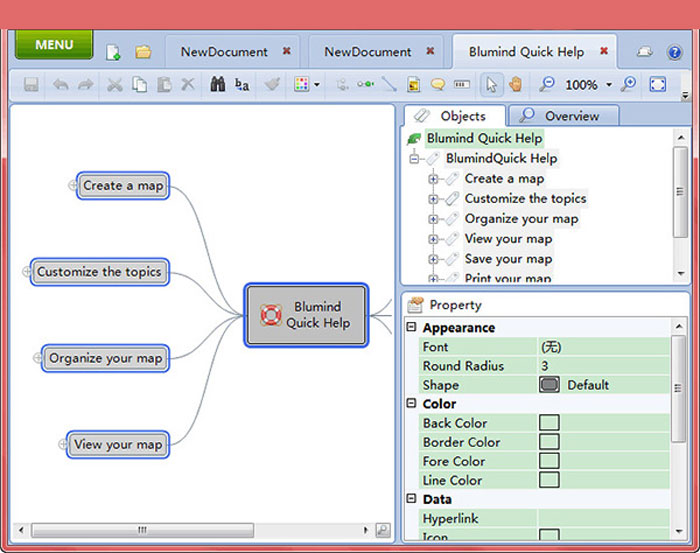Open the color theme dropdown arrow
Image resolution: width=700 pixels, height=553 pixels.
coord(317,84)
